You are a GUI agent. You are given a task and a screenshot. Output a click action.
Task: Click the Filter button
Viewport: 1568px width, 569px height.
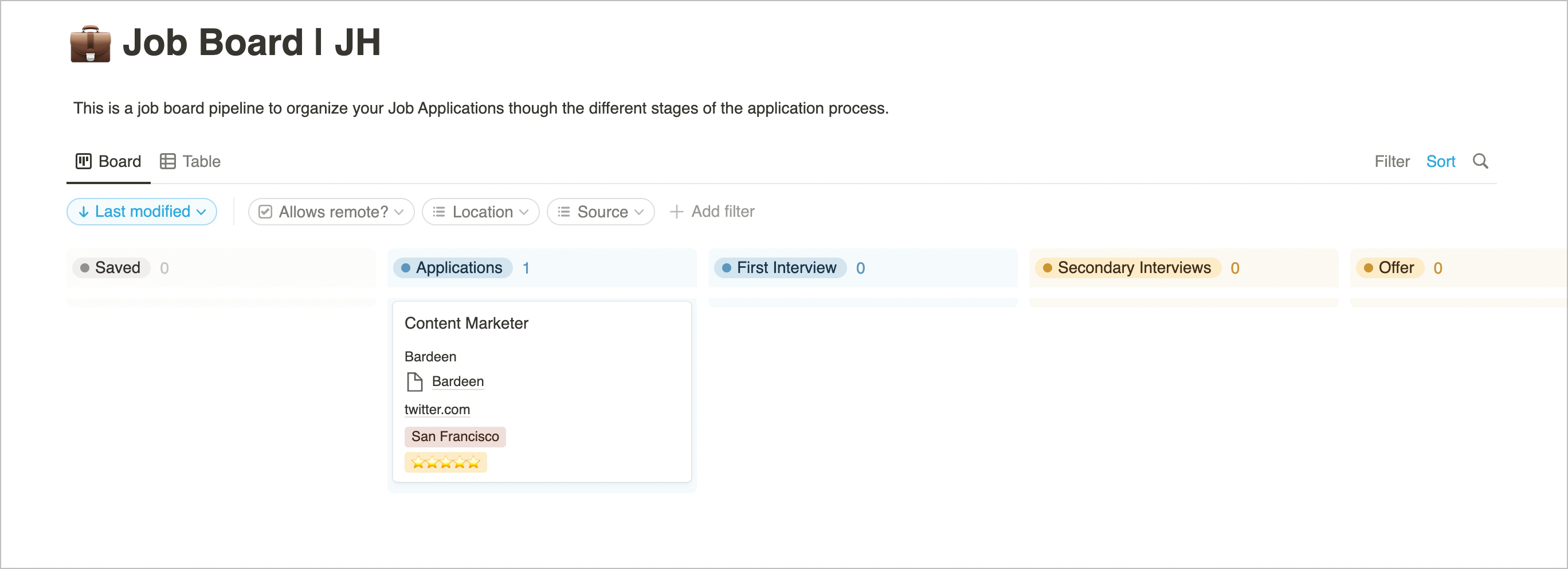click(1391, 161)
